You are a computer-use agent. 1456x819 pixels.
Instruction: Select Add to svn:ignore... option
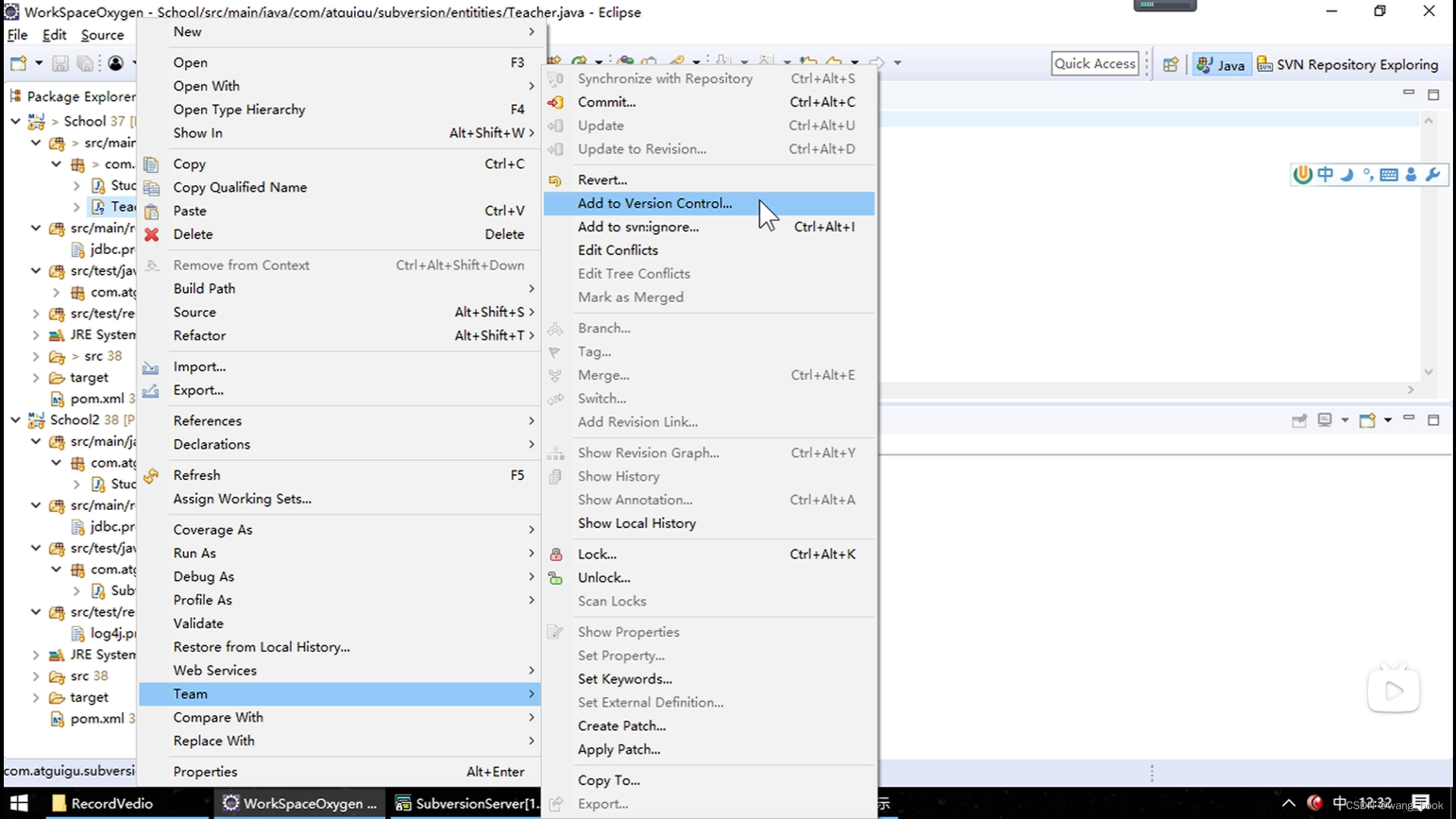pos(708,227)
